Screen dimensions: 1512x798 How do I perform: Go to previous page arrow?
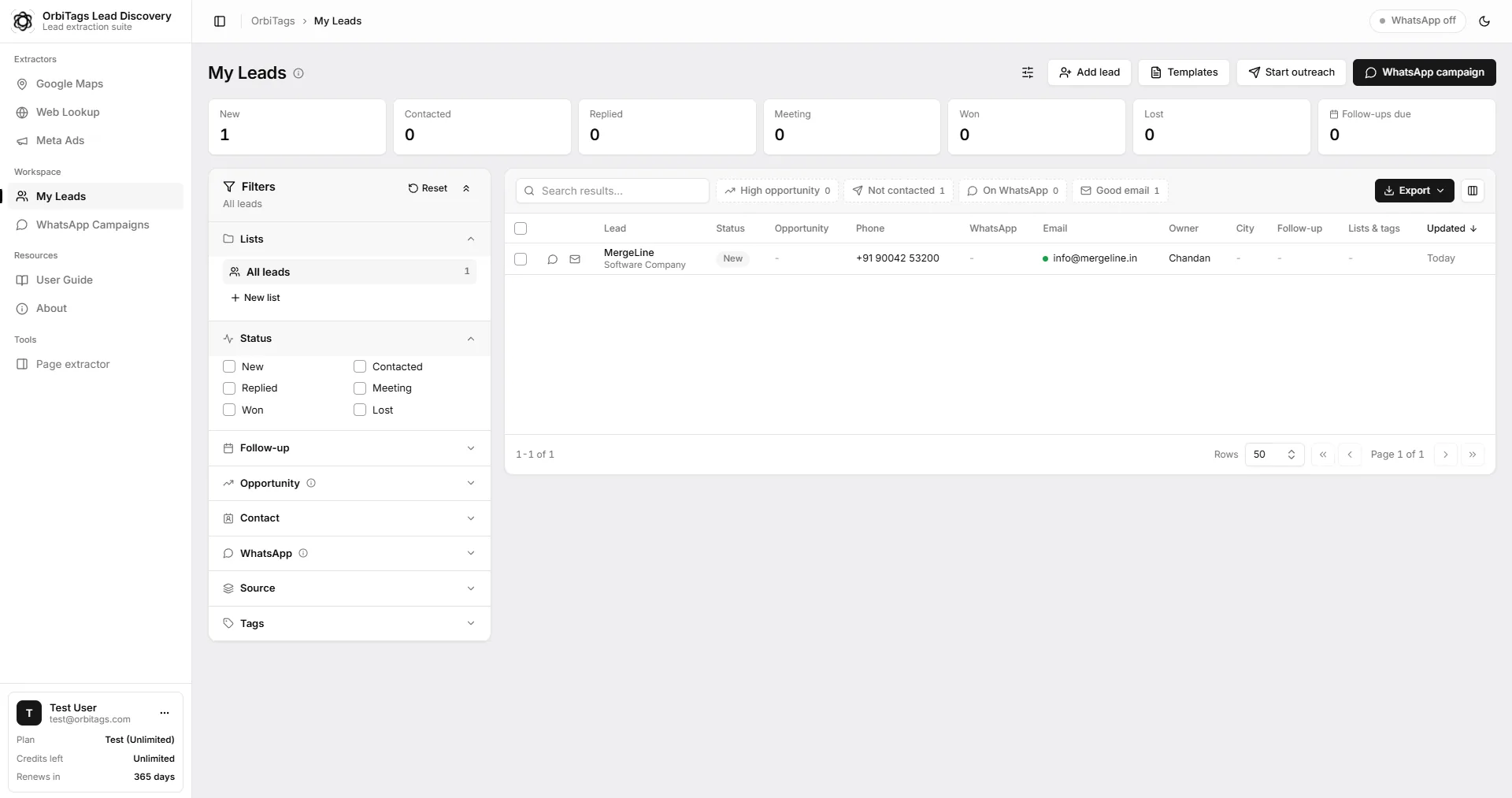pyautogui.click(x=1350, y=455)
